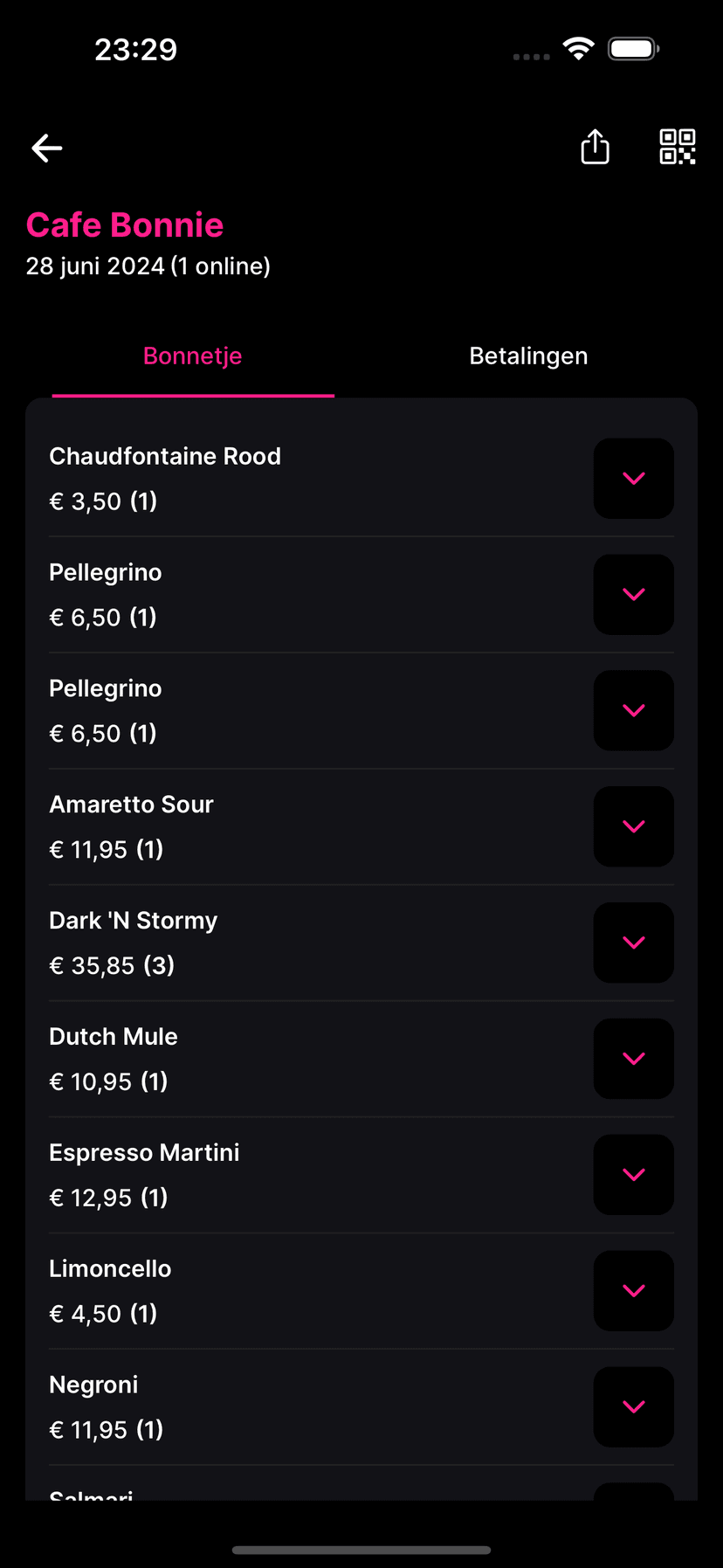Image resolution: width=723 pixels, height=1568 pixels.
Task: Expand the second Pellegrino entry
Action: 633,710
